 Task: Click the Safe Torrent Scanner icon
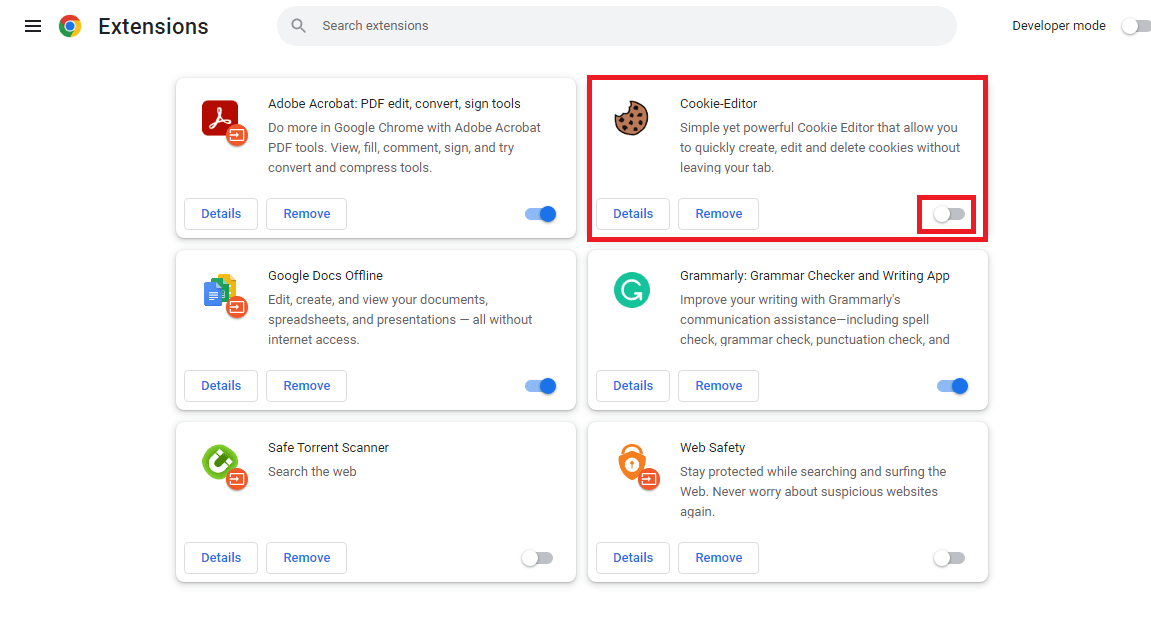(224, 466)
